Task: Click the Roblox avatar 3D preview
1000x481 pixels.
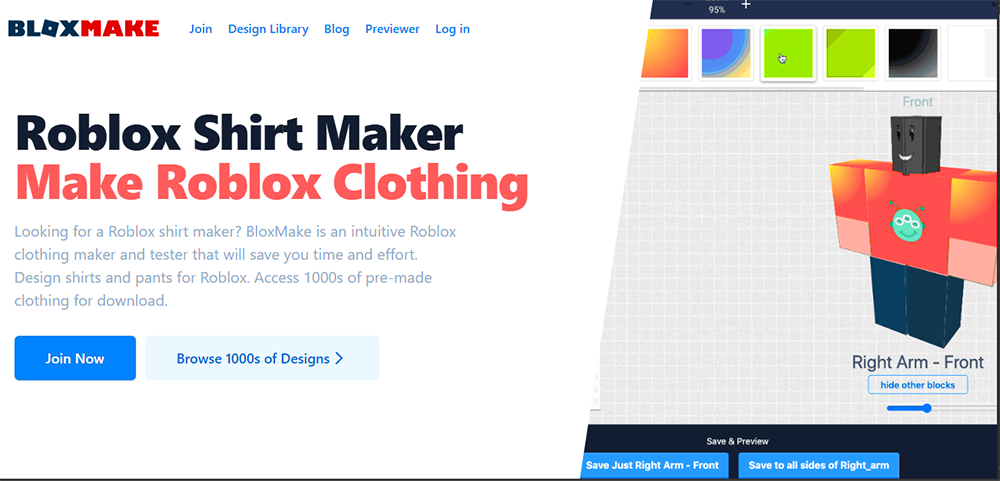Action: 914,231
